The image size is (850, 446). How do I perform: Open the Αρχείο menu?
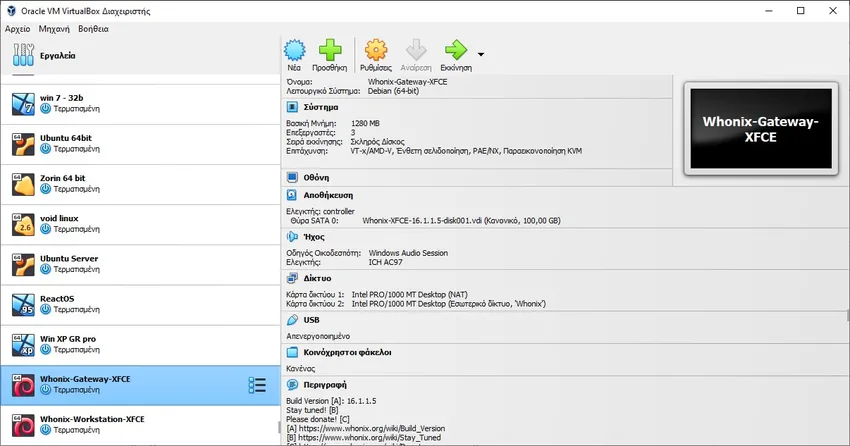click(17, 29)
